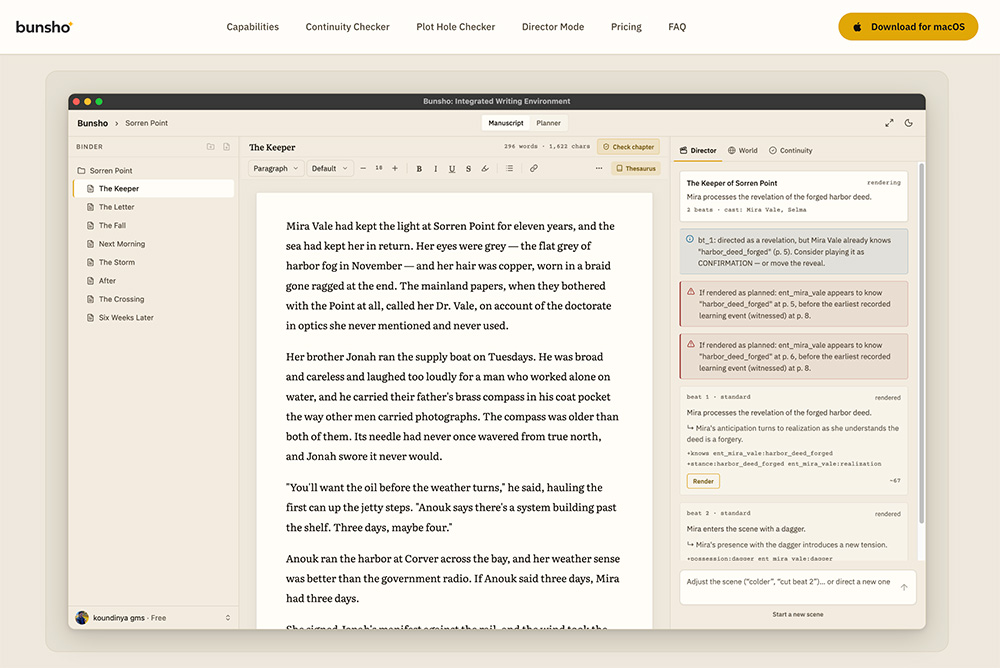
Task: Insert a bulleted list
Action: 509,168
